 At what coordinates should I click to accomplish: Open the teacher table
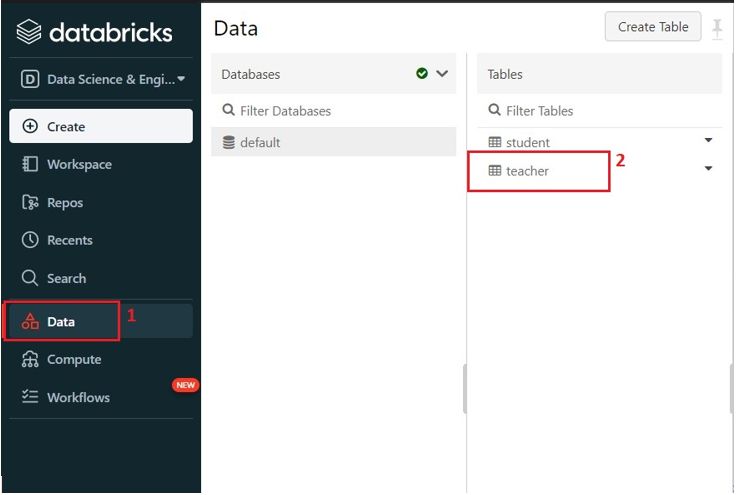tap(527, 171)
